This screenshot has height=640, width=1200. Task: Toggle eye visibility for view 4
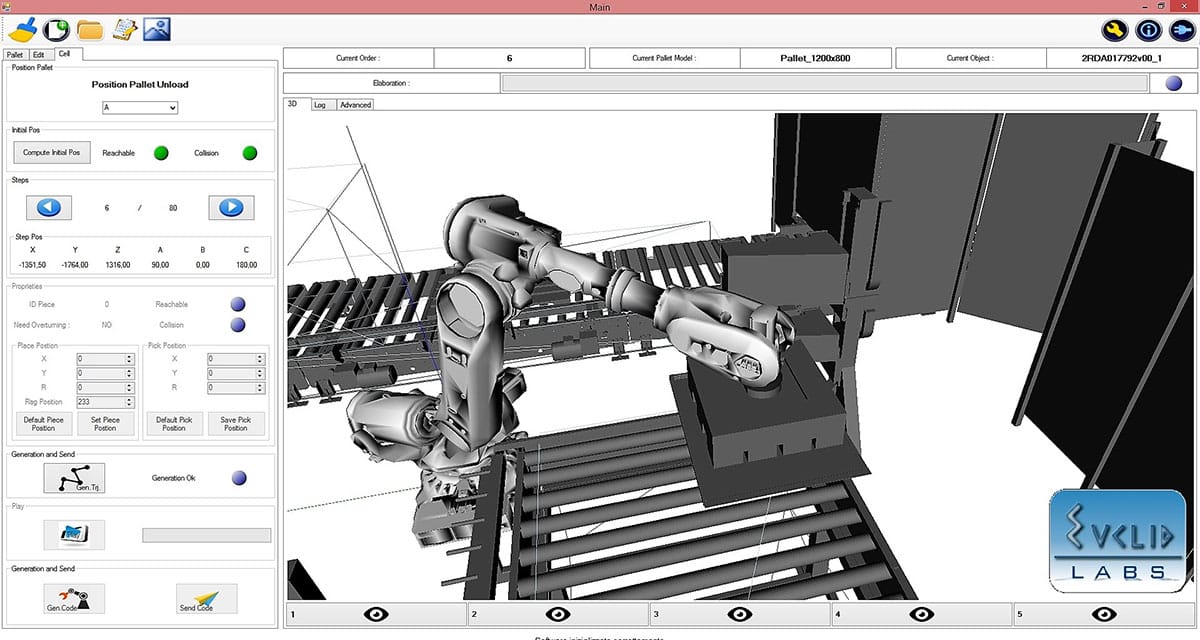(923, 614)
